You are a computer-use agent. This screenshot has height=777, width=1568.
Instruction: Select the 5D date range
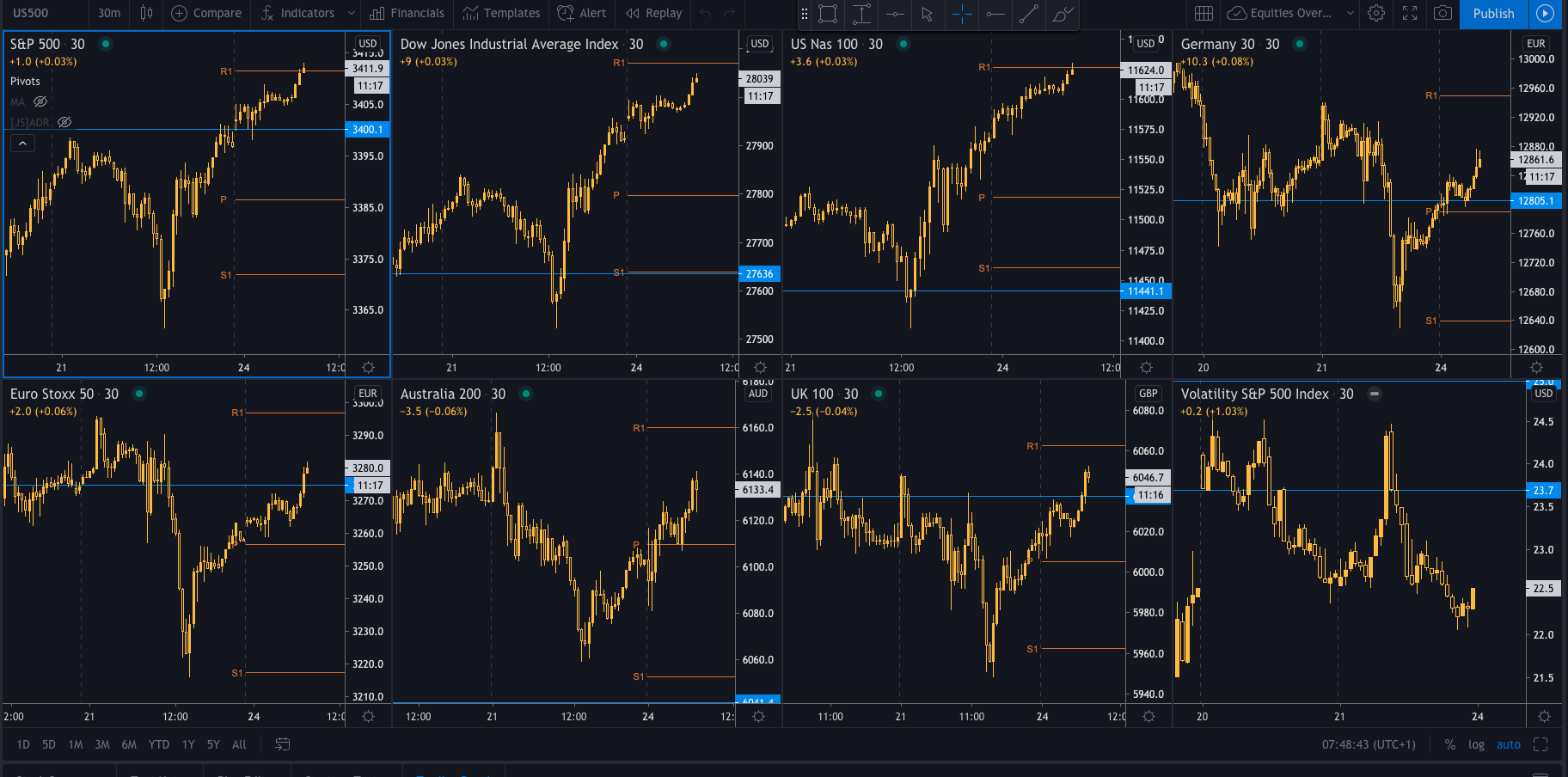(49, 744)
